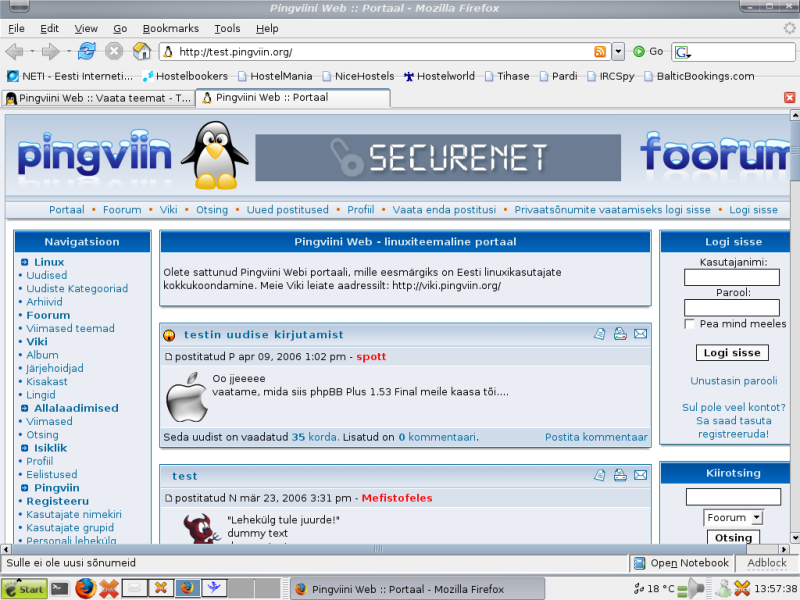800x600 pixels.
Task: Open the Start menu
Action: (x=24, y=589)
